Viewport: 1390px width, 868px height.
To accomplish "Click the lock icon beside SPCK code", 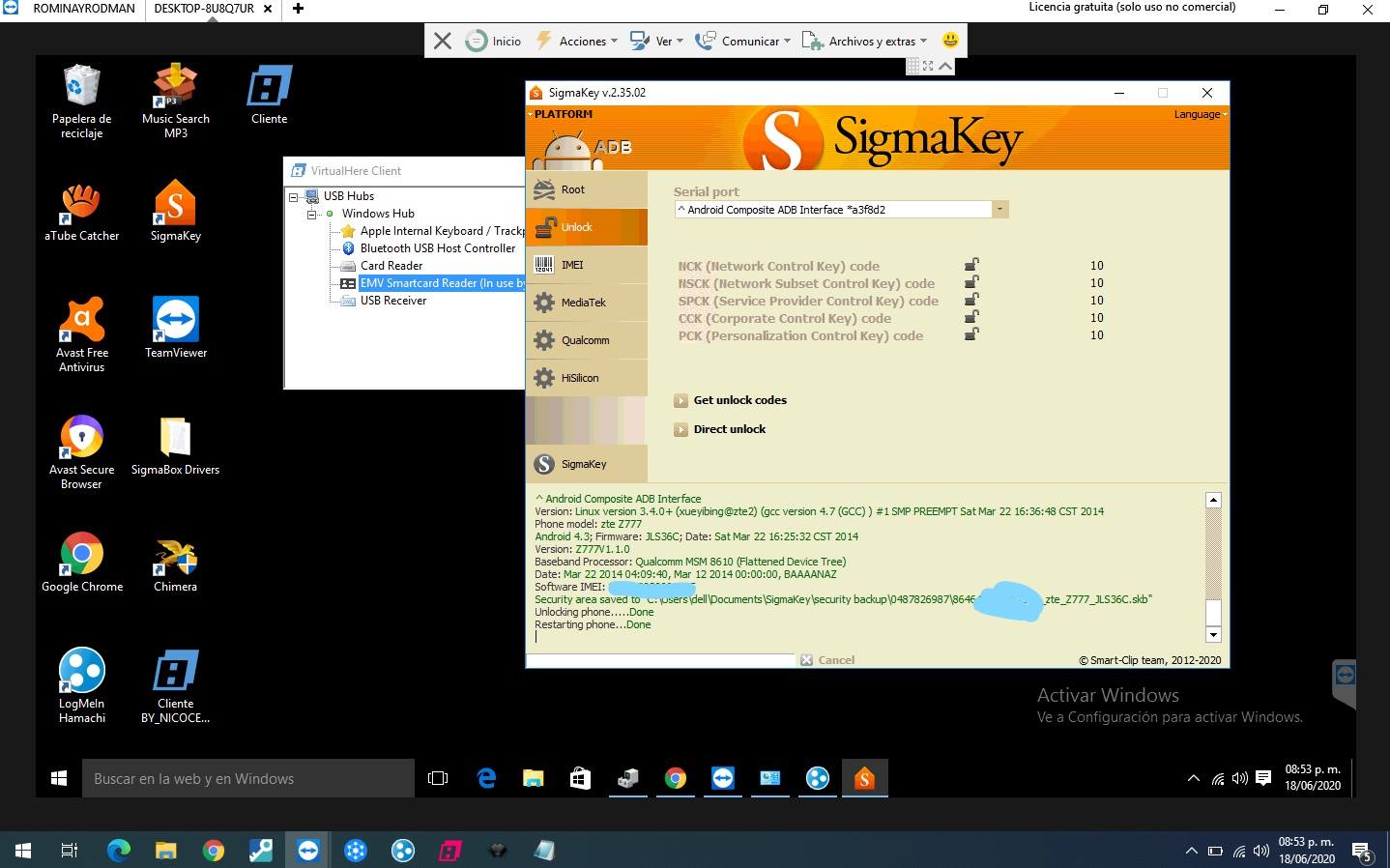I will click(971, 300).
